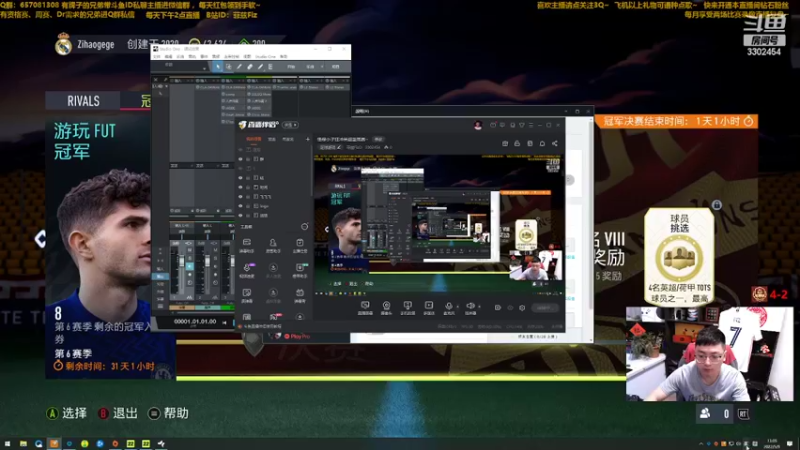Open the Windows Start button
The image size is (800, 450).
[x=7, y=444]
